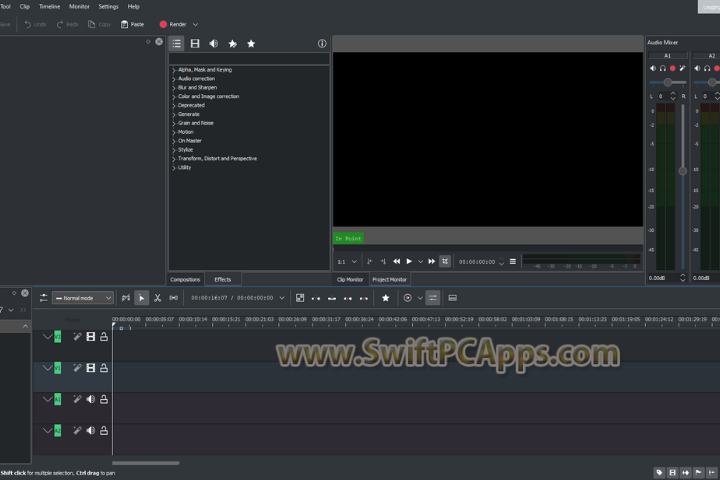Open the Timeline menu
The width and height of the screenshot is (720, 480).
(x=50, y=6)
